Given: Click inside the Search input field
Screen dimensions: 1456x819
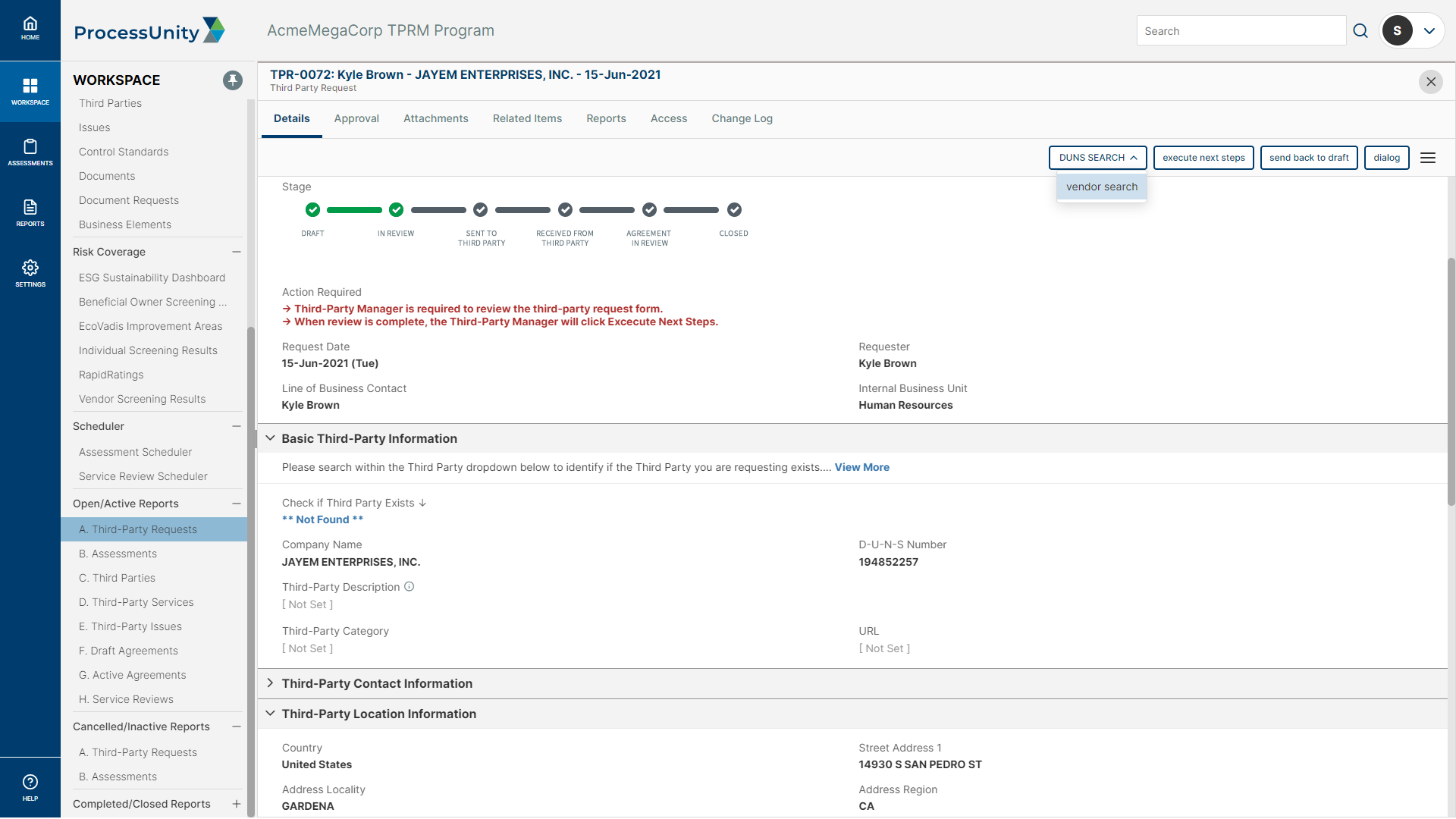Looking at the screenshot, I should [1241, 31].
